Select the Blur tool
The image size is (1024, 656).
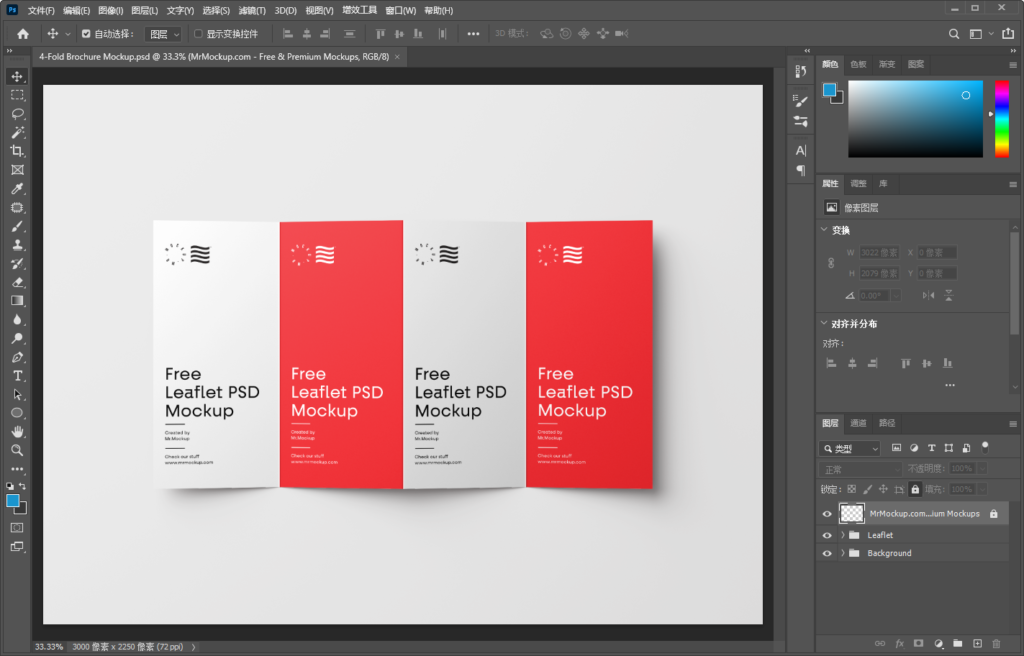[17, 320]
